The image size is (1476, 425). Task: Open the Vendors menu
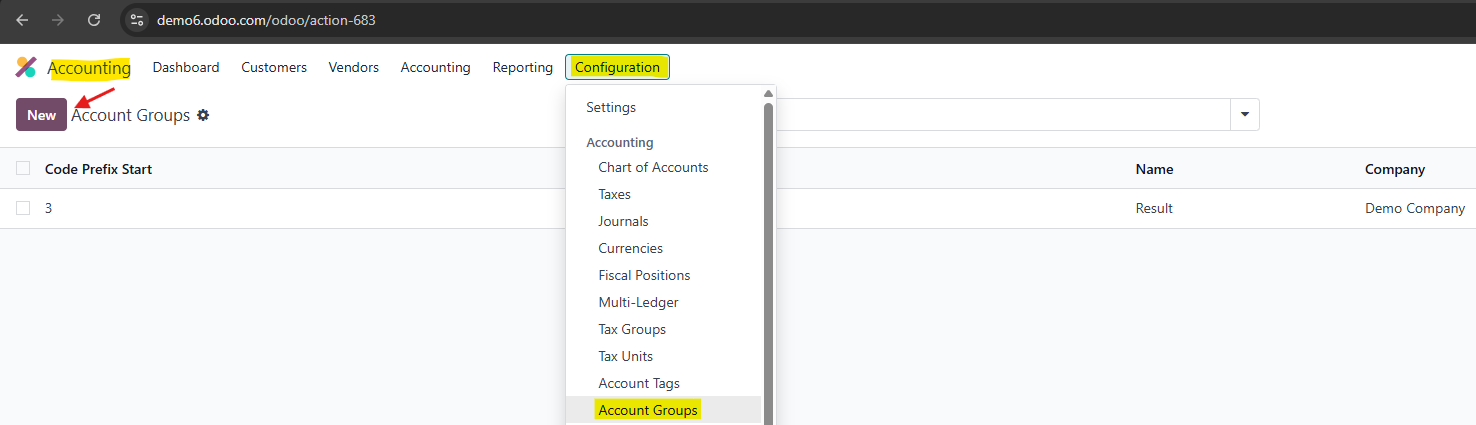(354, 67)
